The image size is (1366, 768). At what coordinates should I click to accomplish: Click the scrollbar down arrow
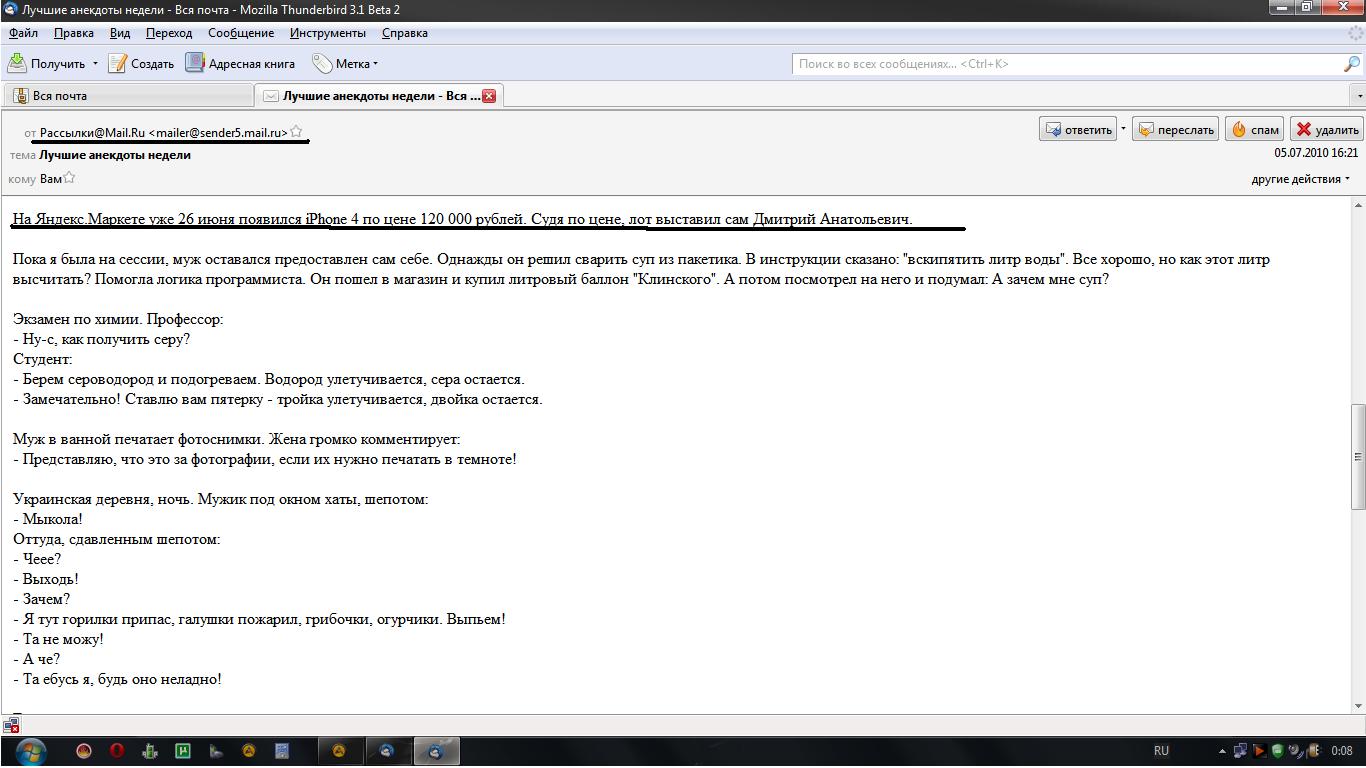[x=1357, y=706]
